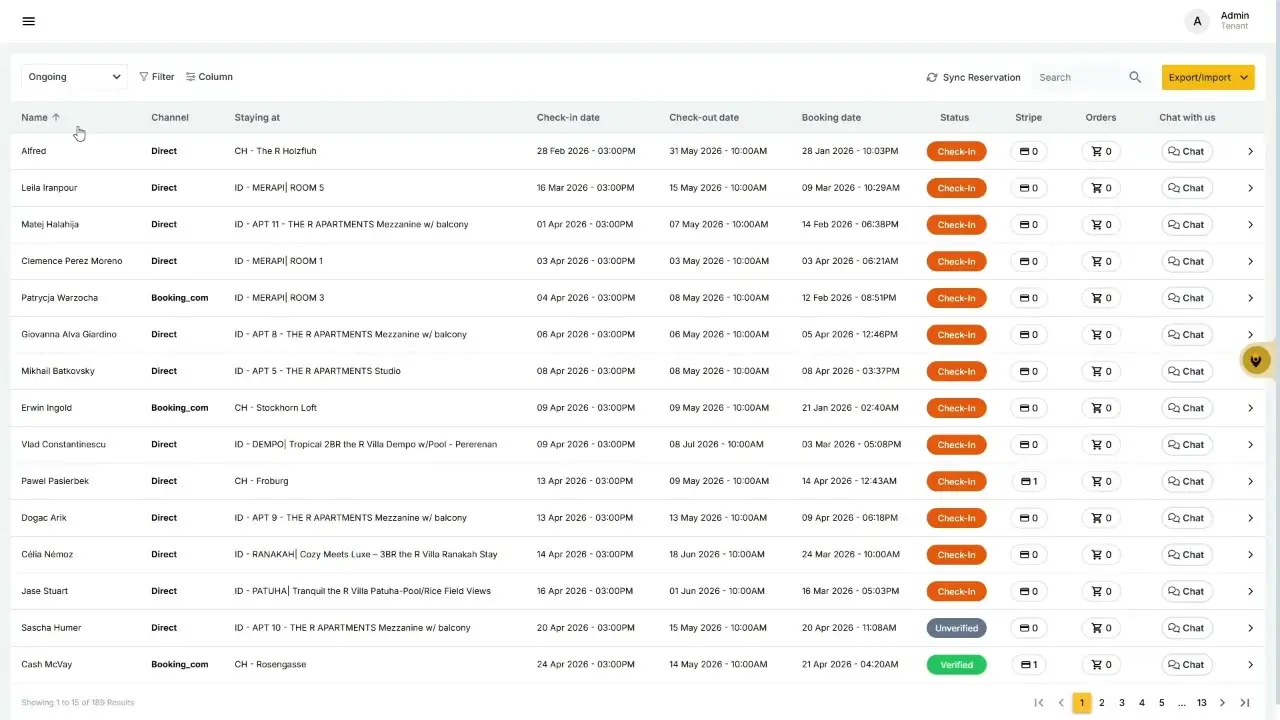Click CH - Rosengasse property text
The height and width of the screenshot is (720, 1280).
[270, 665]
